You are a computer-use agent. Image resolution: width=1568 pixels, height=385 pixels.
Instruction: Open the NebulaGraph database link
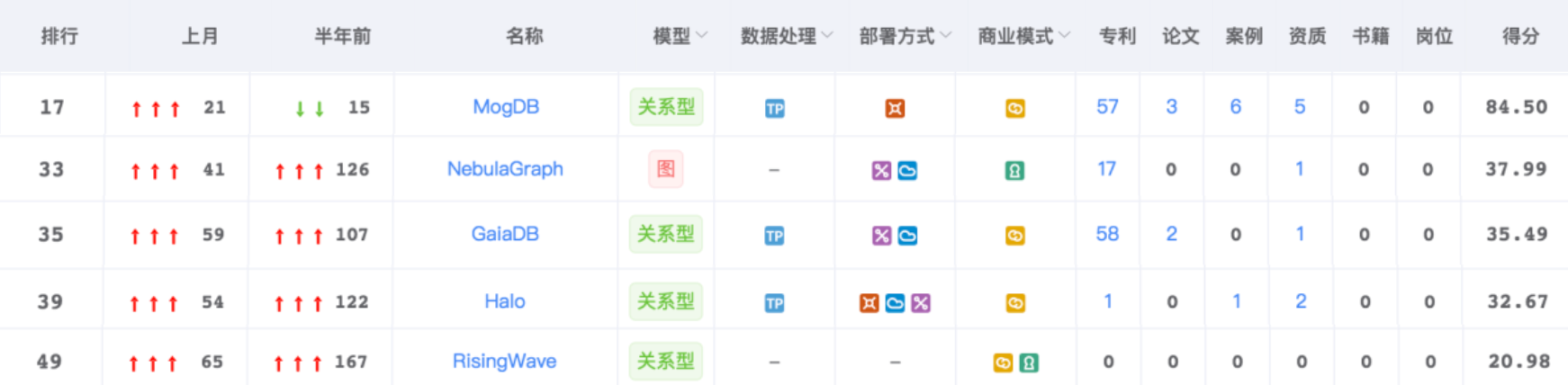505,169
